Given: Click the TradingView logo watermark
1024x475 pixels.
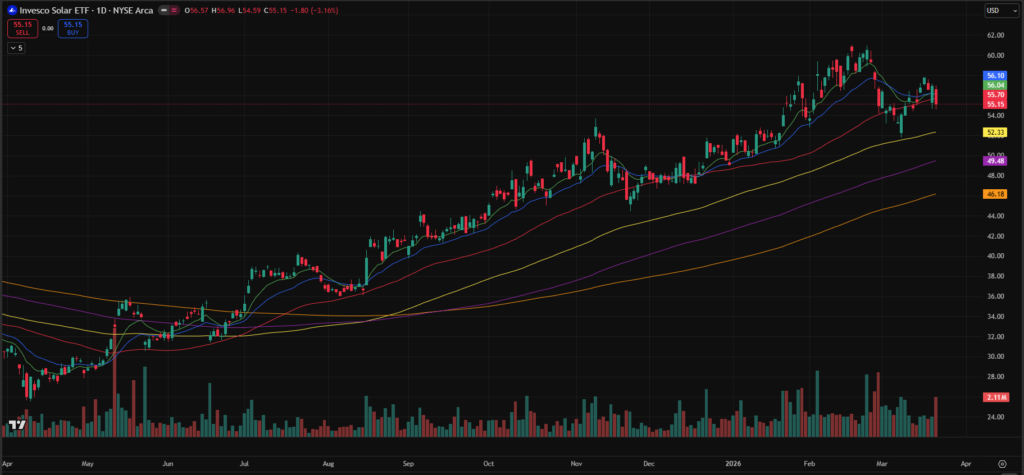Looking at the screenshot, I should (17, 425).
